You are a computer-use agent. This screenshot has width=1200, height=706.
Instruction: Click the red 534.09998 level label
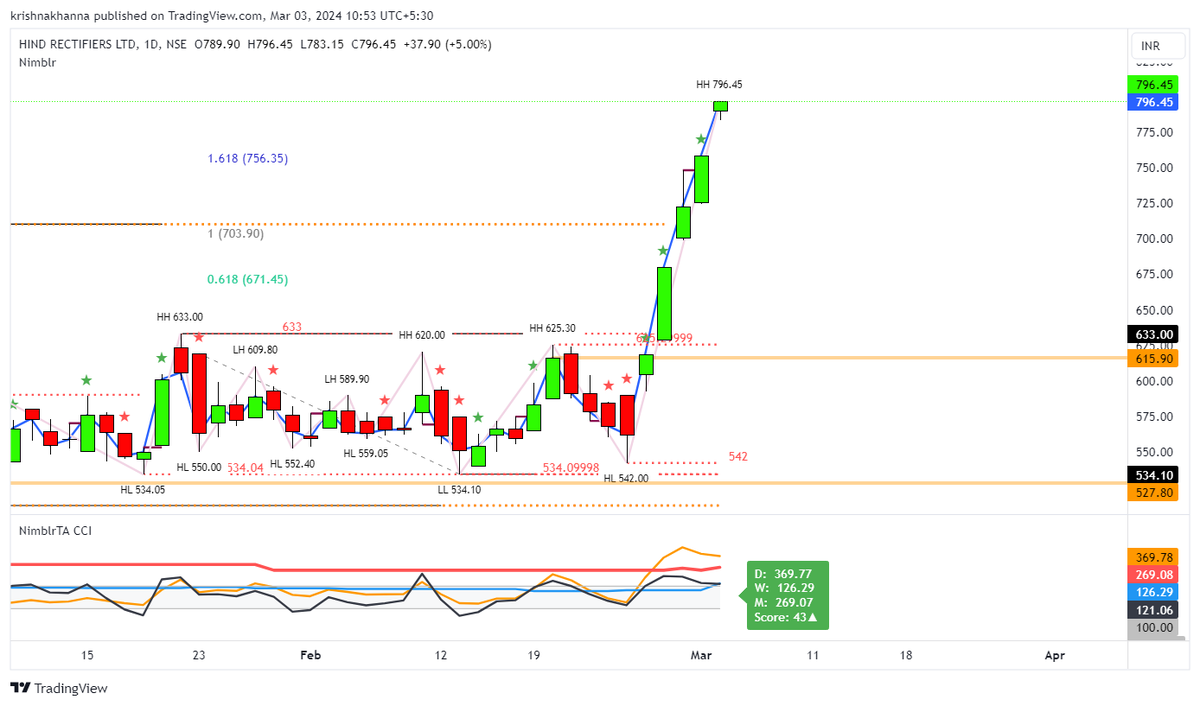[571, 467]
